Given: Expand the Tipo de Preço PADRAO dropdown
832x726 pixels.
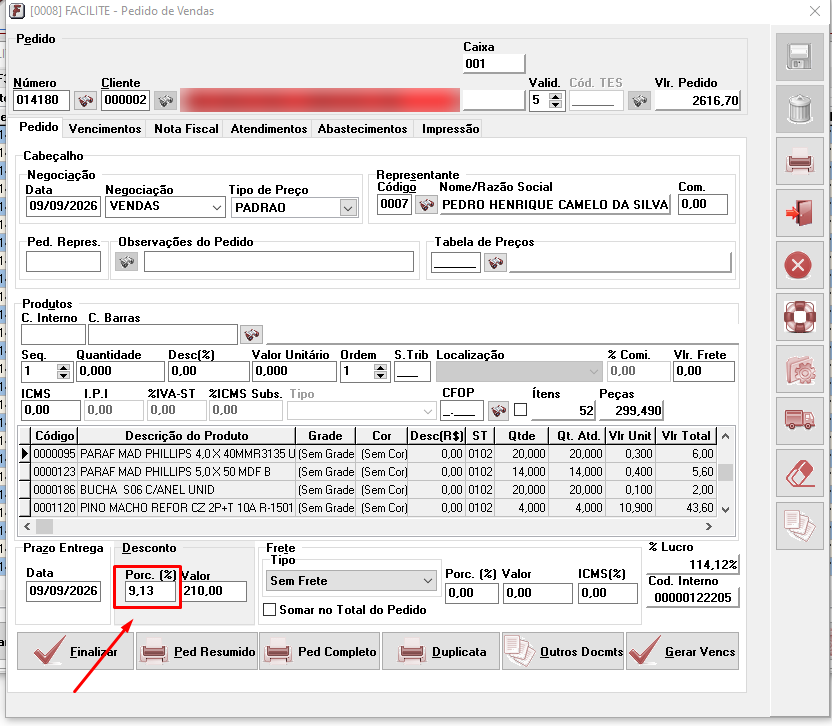Looking at the screenshot, I should click(348, 208).
